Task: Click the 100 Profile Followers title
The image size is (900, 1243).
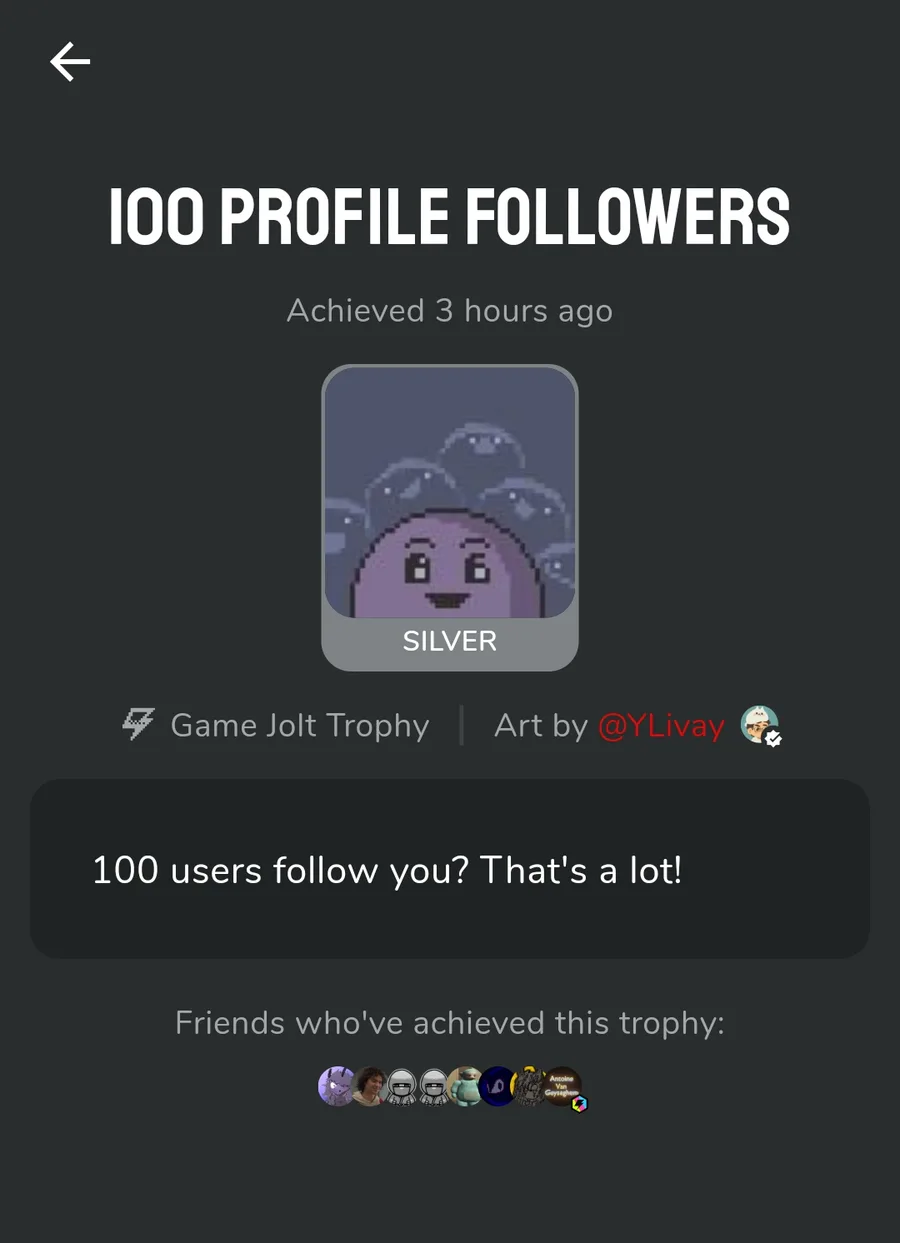Action: coord(450,216)
